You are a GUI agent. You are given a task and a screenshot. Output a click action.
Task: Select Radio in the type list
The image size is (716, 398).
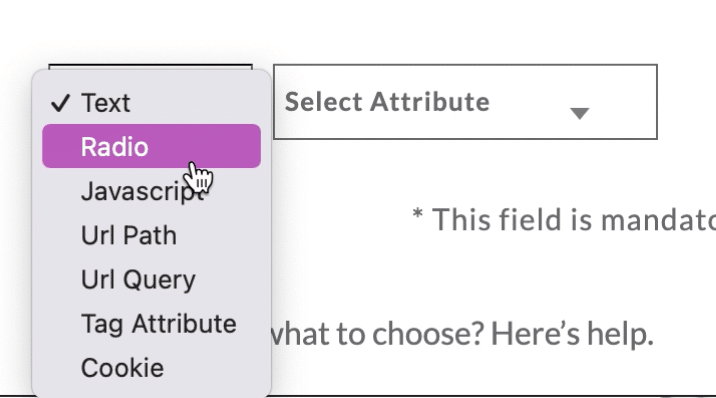[151, 146]
